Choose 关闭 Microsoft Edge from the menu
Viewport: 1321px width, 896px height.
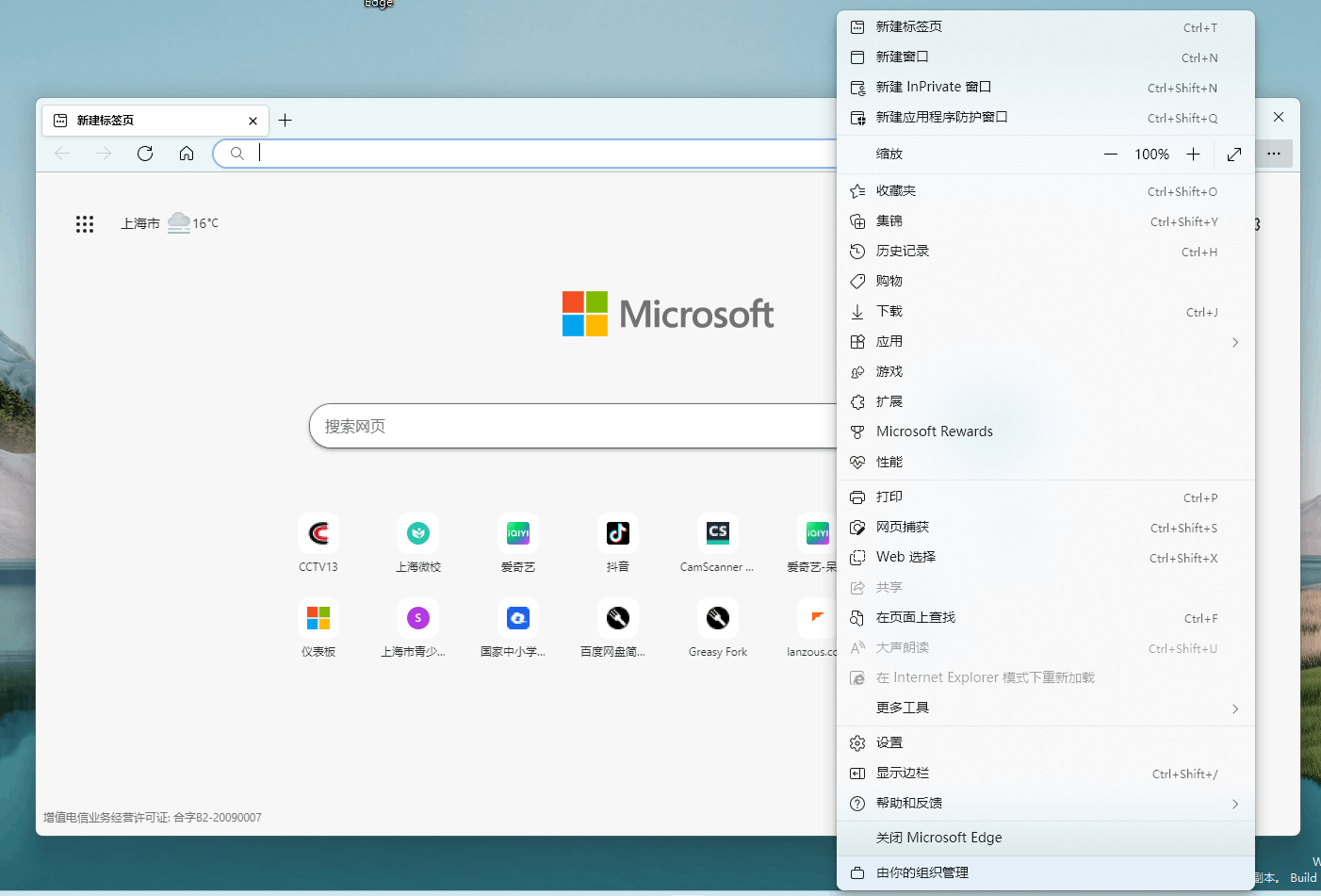(1046, 838)
